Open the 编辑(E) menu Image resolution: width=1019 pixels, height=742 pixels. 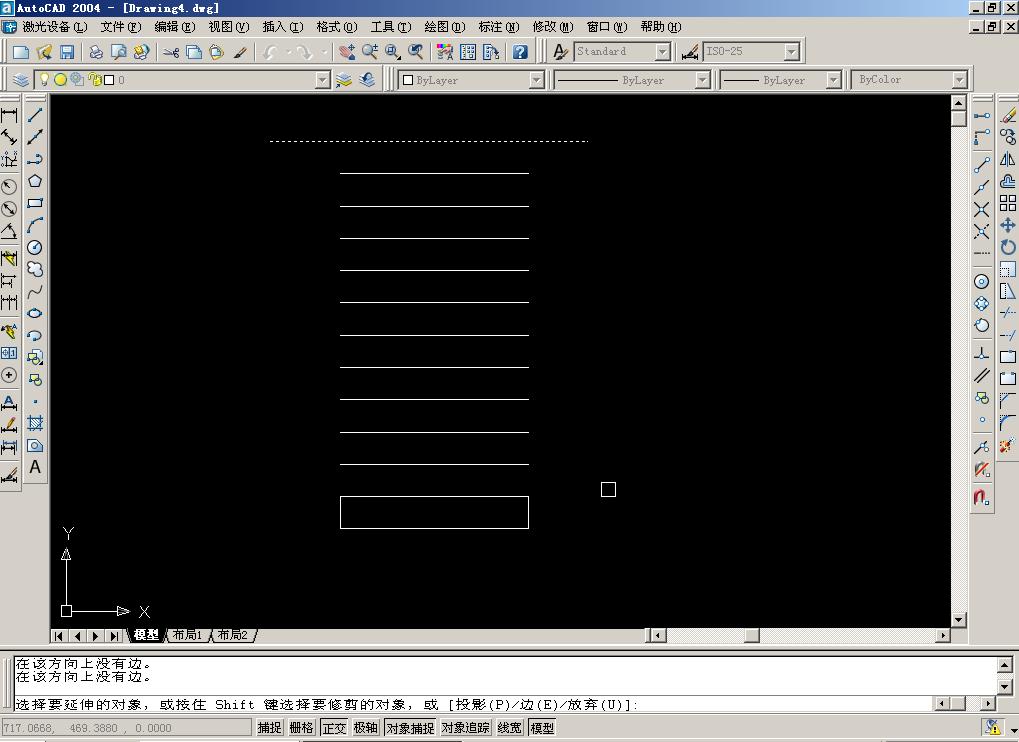[175, 27]
